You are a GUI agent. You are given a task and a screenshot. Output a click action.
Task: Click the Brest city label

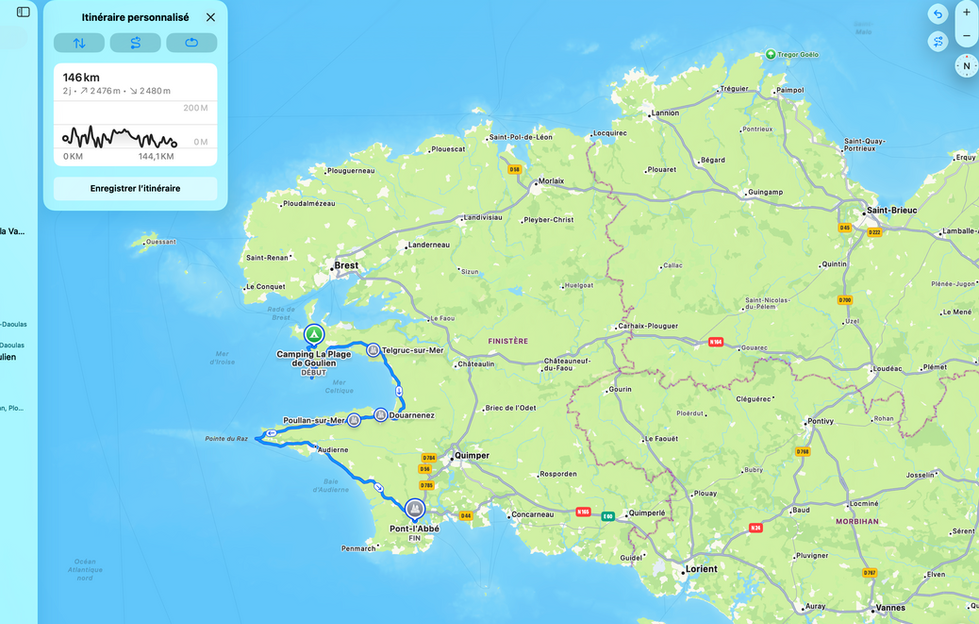346,265
